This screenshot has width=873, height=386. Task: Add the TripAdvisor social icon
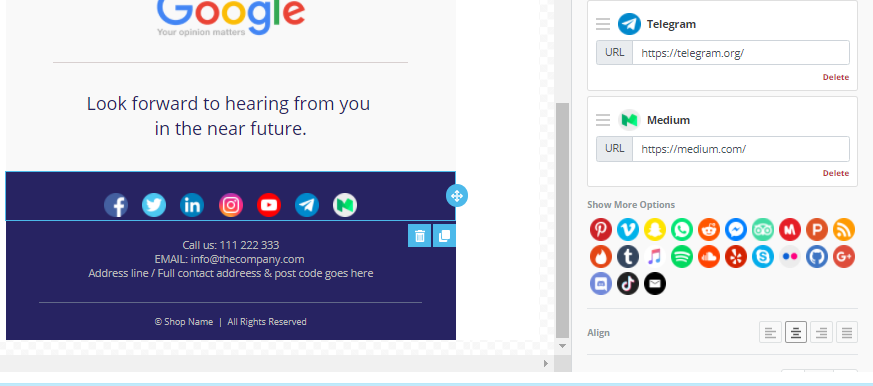point(763,229)
